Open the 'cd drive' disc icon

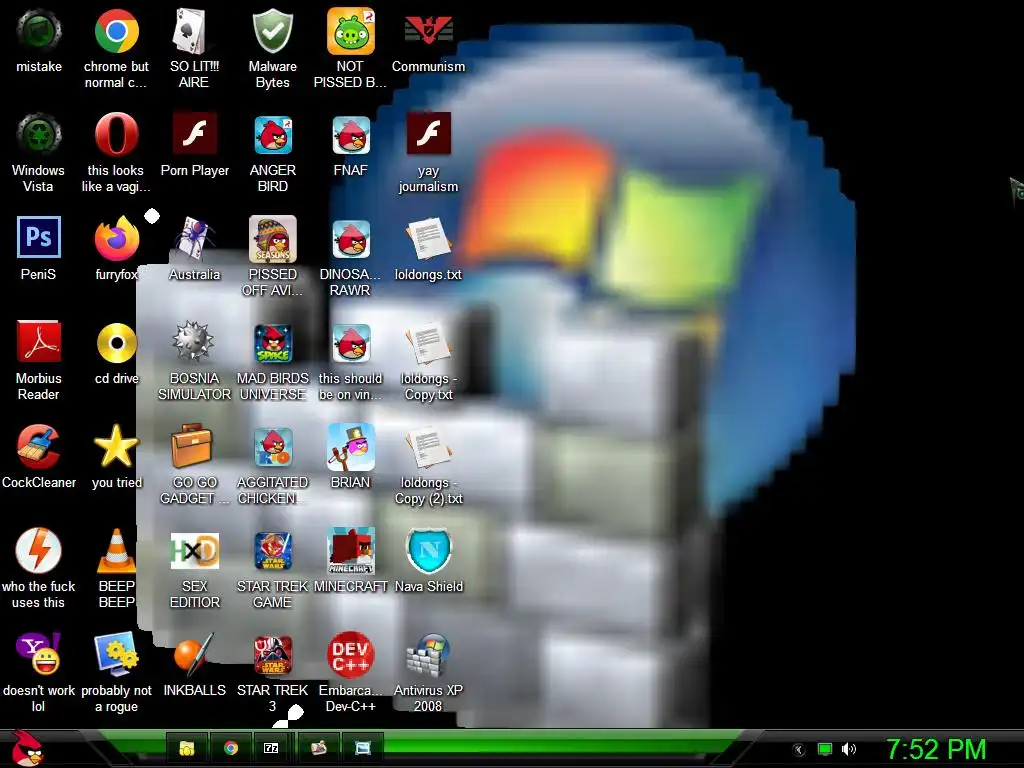(116, 342)
